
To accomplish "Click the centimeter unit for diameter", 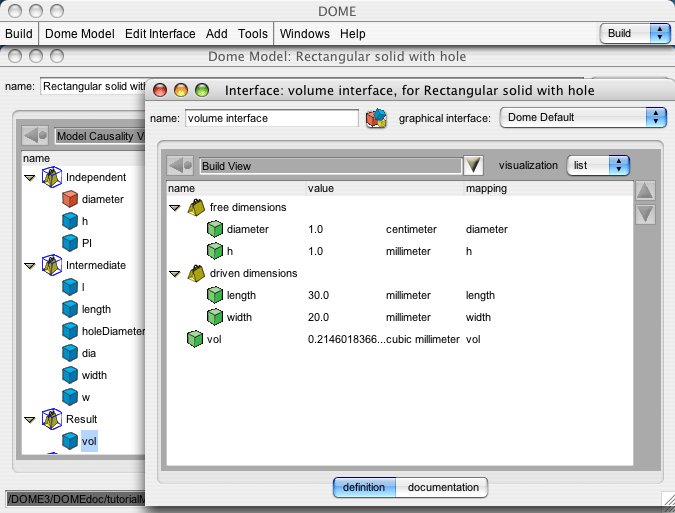I will (411, 229).
